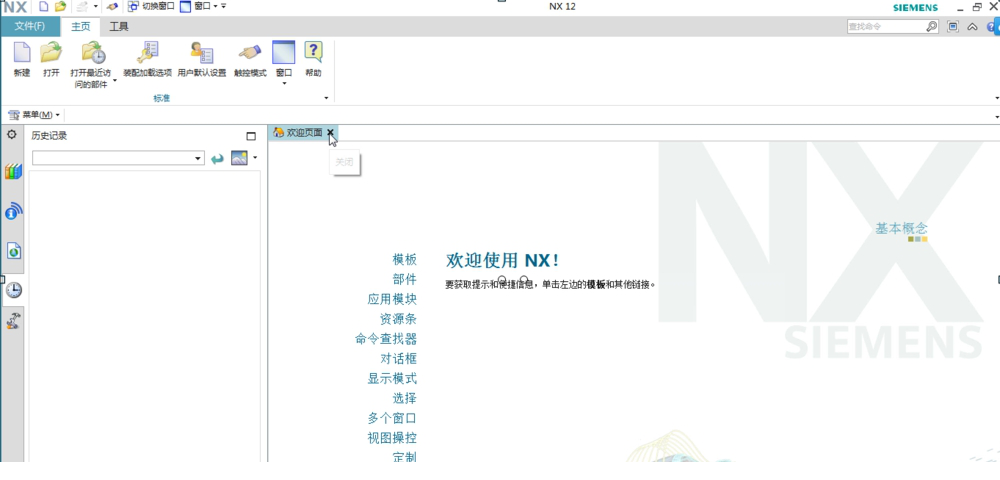
Task: Click the 窗口 window icon in the ribbon
Action: (x=283, y=52)
